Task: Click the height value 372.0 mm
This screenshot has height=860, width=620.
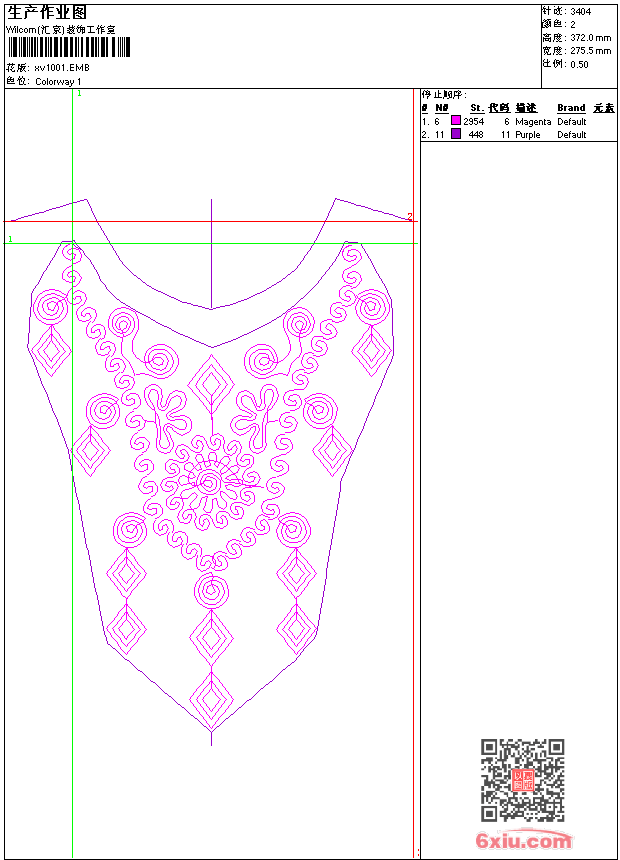Action: click(591, 38)
